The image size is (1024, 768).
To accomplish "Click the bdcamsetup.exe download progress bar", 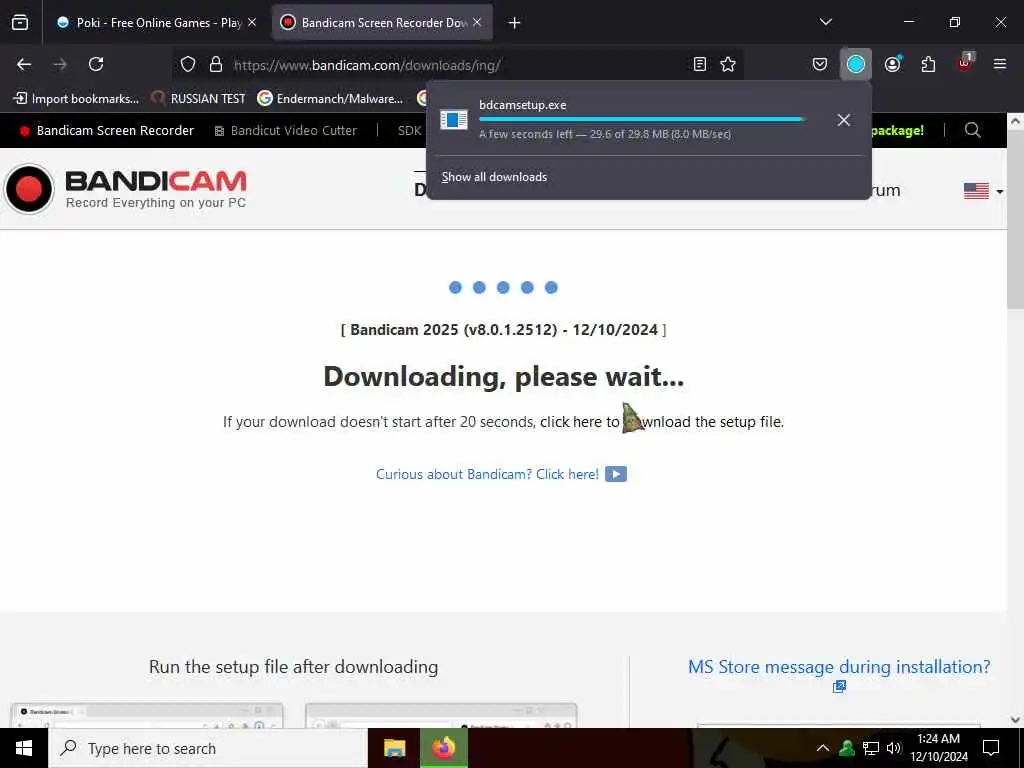I will pyautogui.click(x=642, y=120).
